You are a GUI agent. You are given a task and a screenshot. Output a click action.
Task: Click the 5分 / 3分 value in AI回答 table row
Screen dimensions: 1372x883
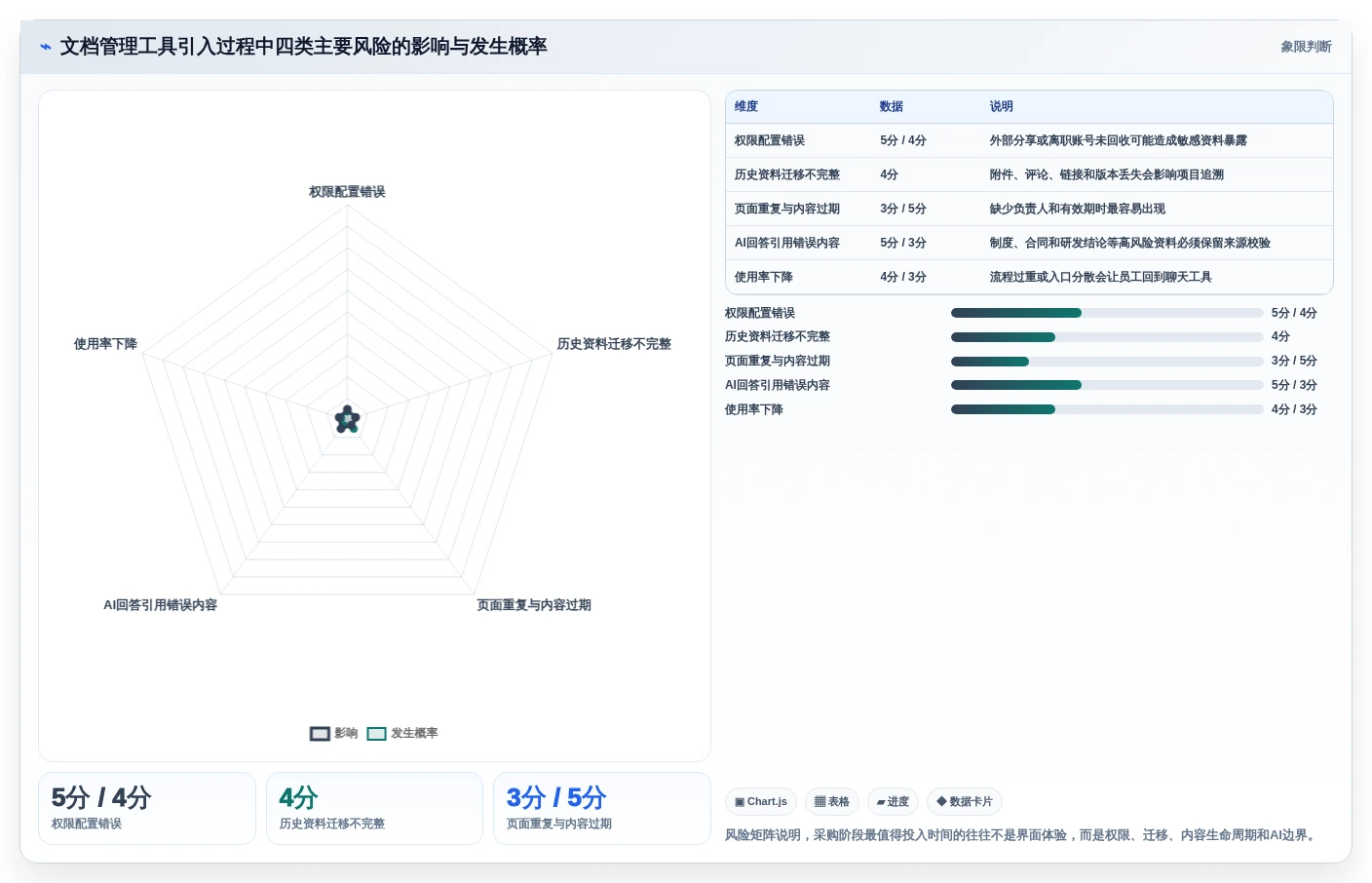(x=903, y=243)
